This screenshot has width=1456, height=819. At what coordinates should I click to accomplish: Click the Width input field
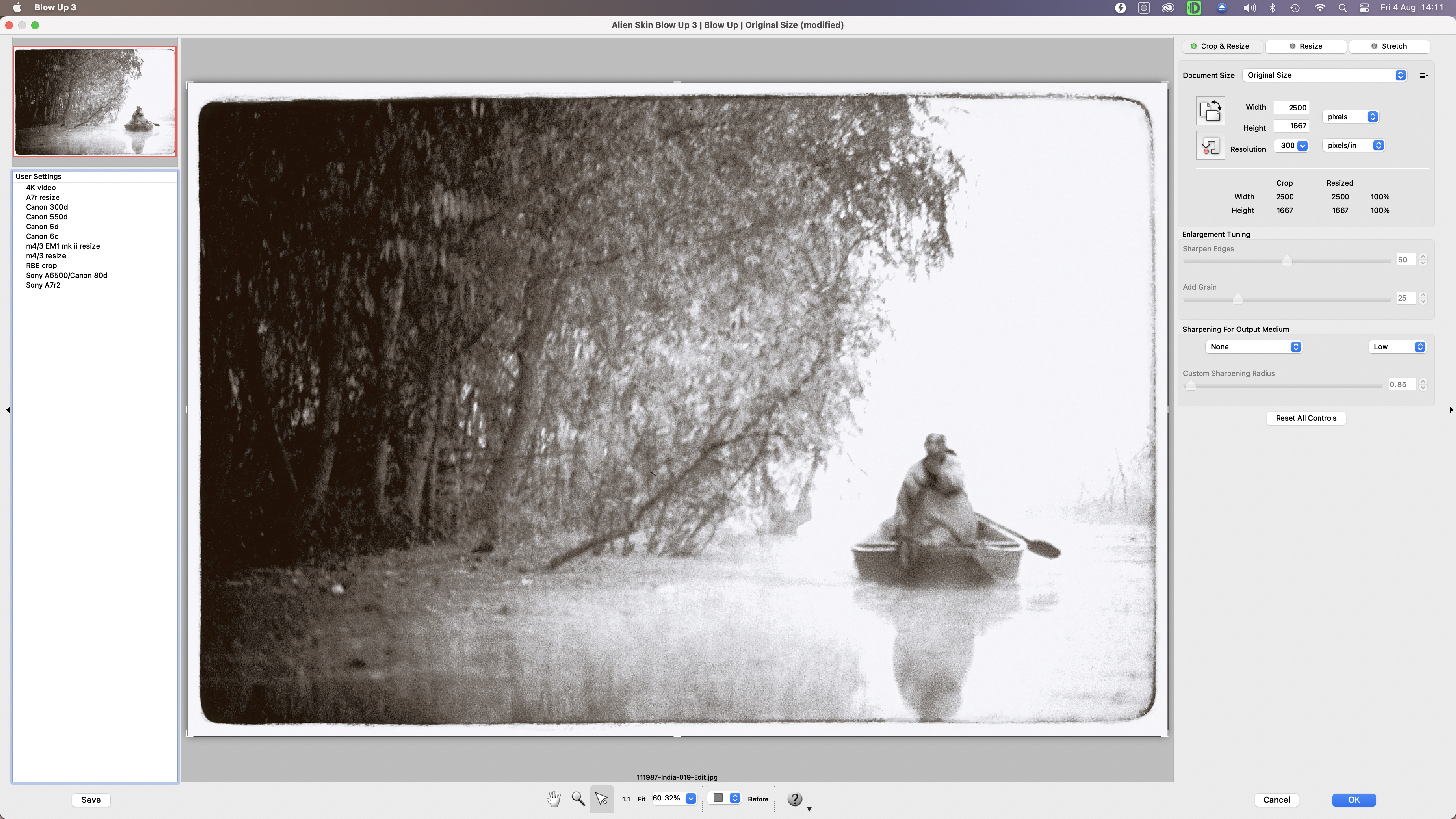(1291, 107)
